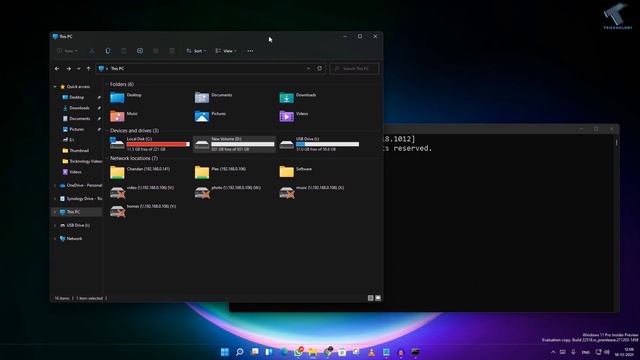640x360 pixels.
Task: Select Videos in Quick access sidebar
Action: 75,172
